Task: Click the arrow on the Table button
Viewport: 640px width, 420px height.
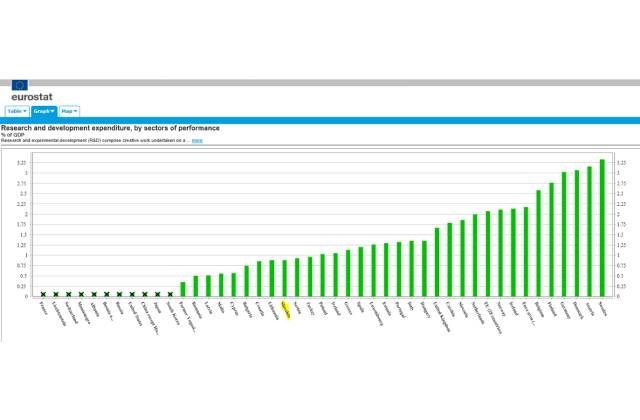Action: coord(24,111)
